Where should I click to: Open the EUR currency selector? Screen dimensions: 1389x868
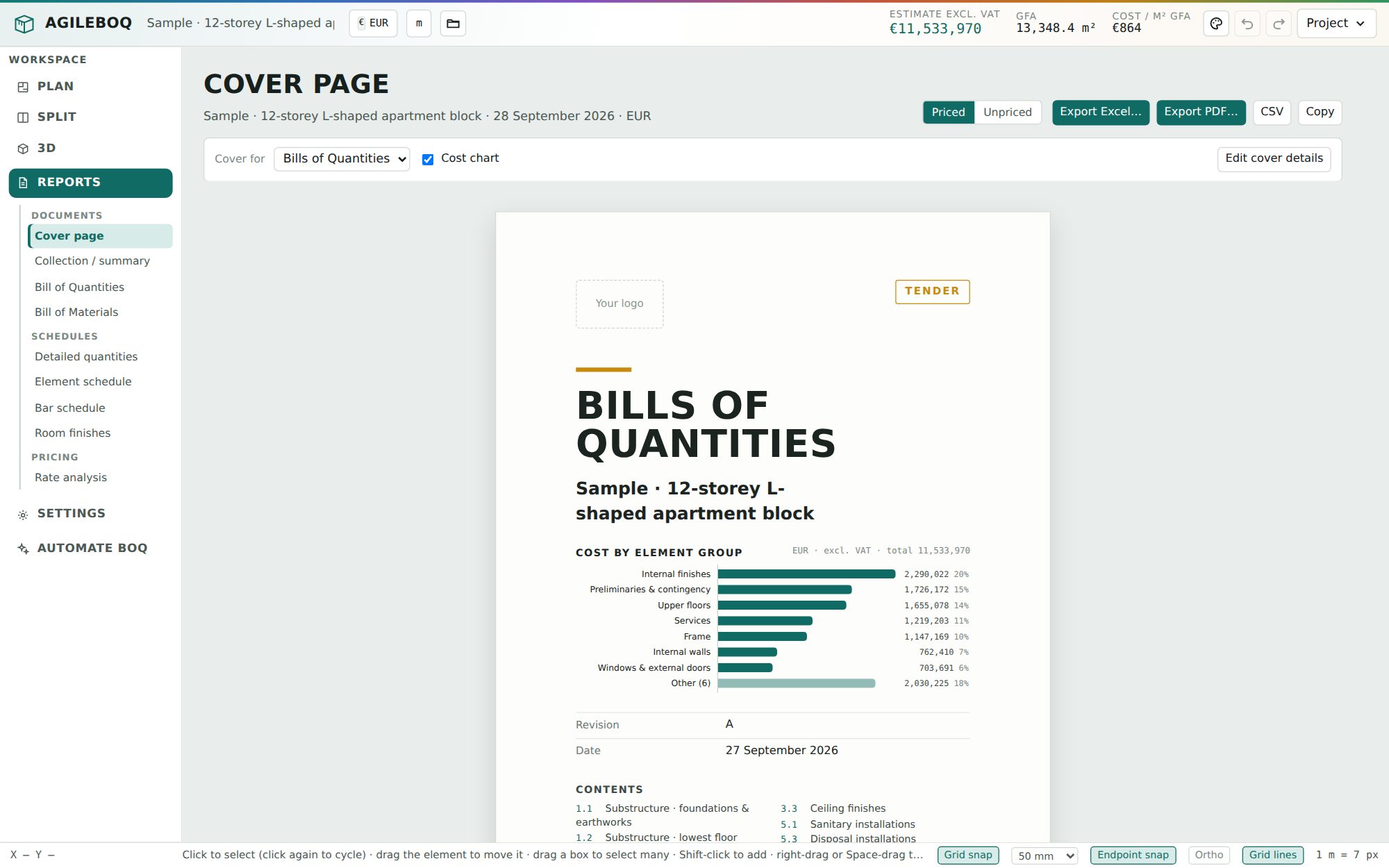click(373, 24)
